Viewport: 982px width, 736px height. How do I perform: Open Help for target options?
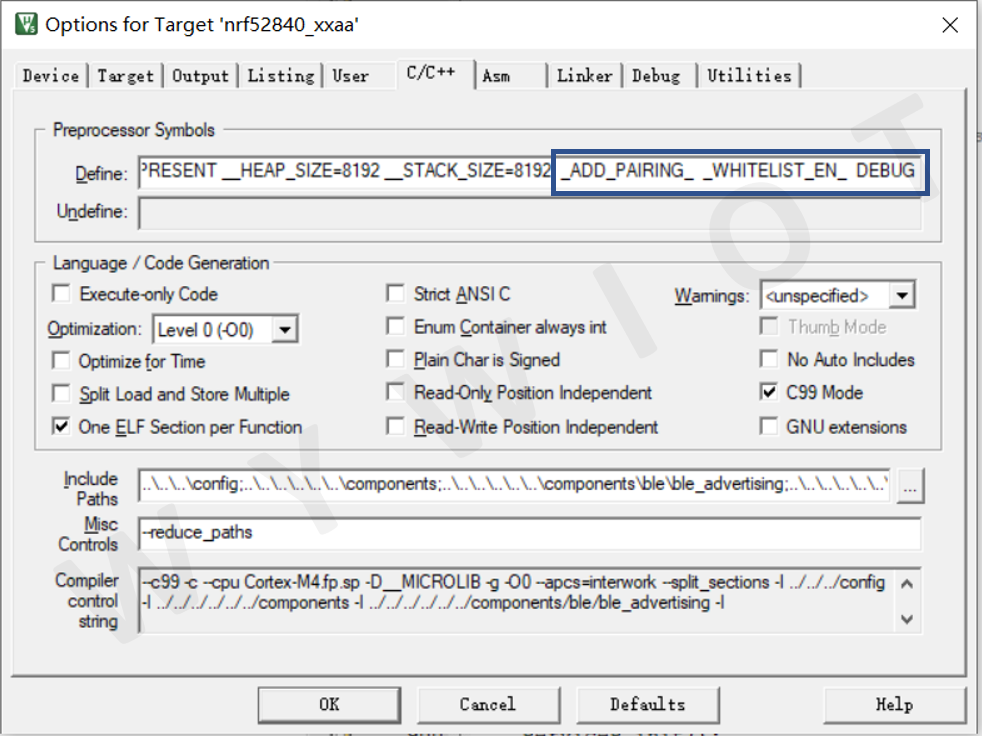pos(894,705)
